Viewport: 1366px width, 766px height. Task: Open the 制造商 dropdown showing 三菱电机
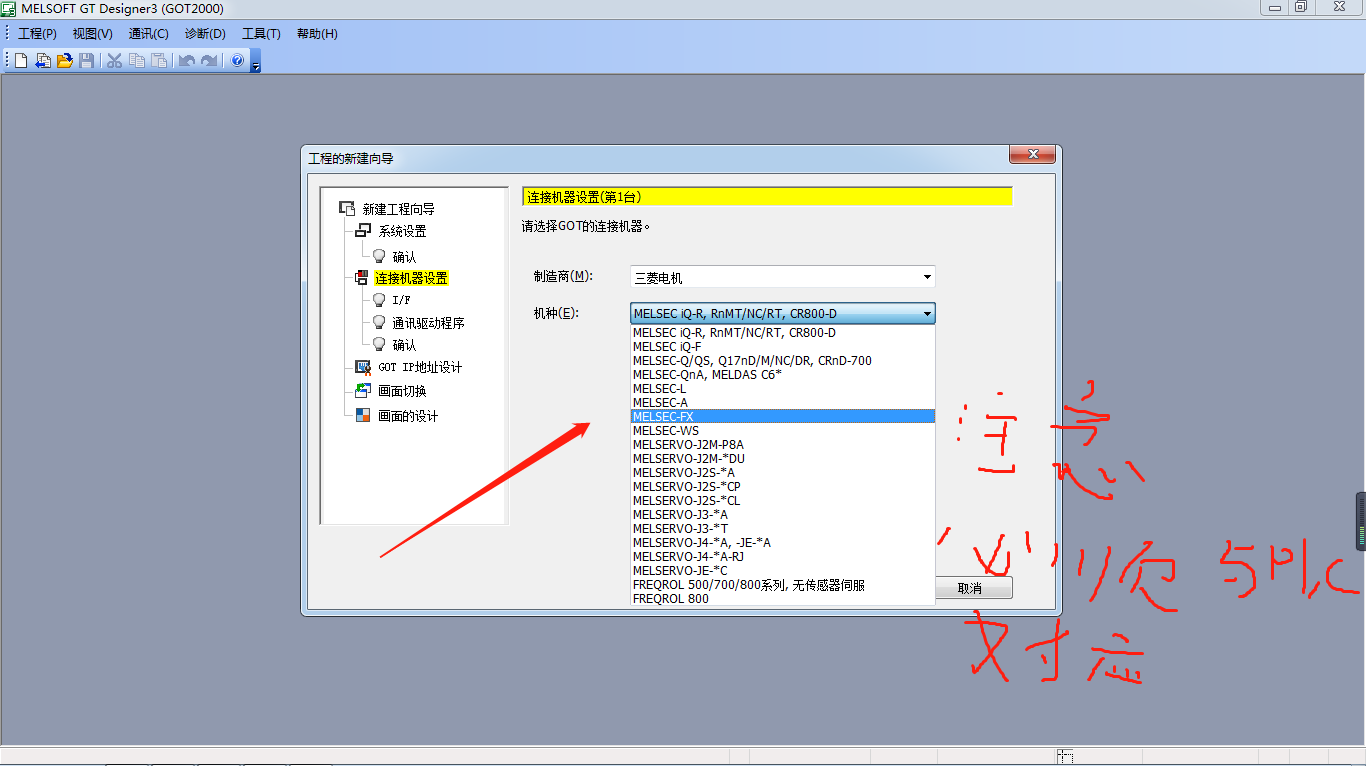[x=783, y=277]
